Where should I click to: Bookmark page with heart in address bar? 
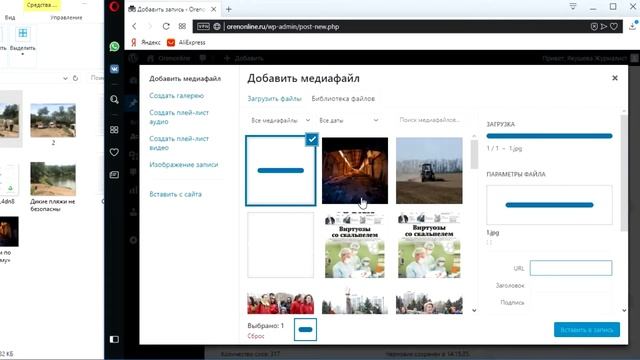(614, 27)
